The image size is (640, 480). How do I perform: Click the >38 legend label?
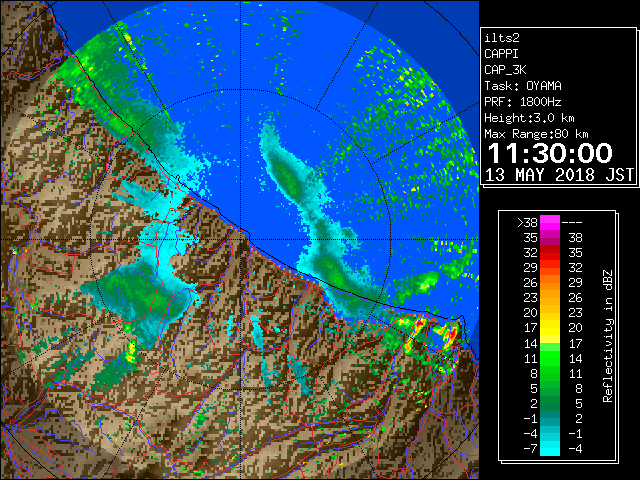(x=527, y=223)
